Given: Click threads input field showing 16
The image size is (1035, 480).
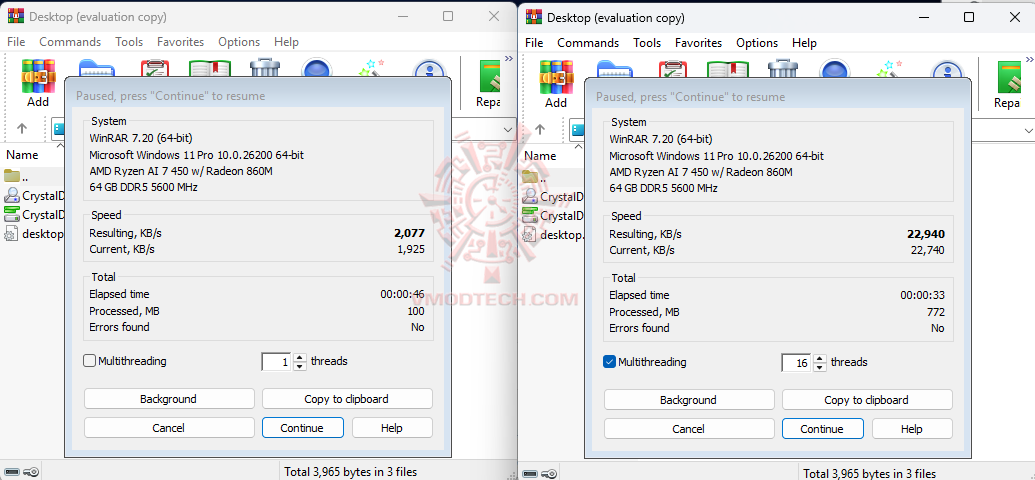Looking at the screenshot, I should coord(797,362).
